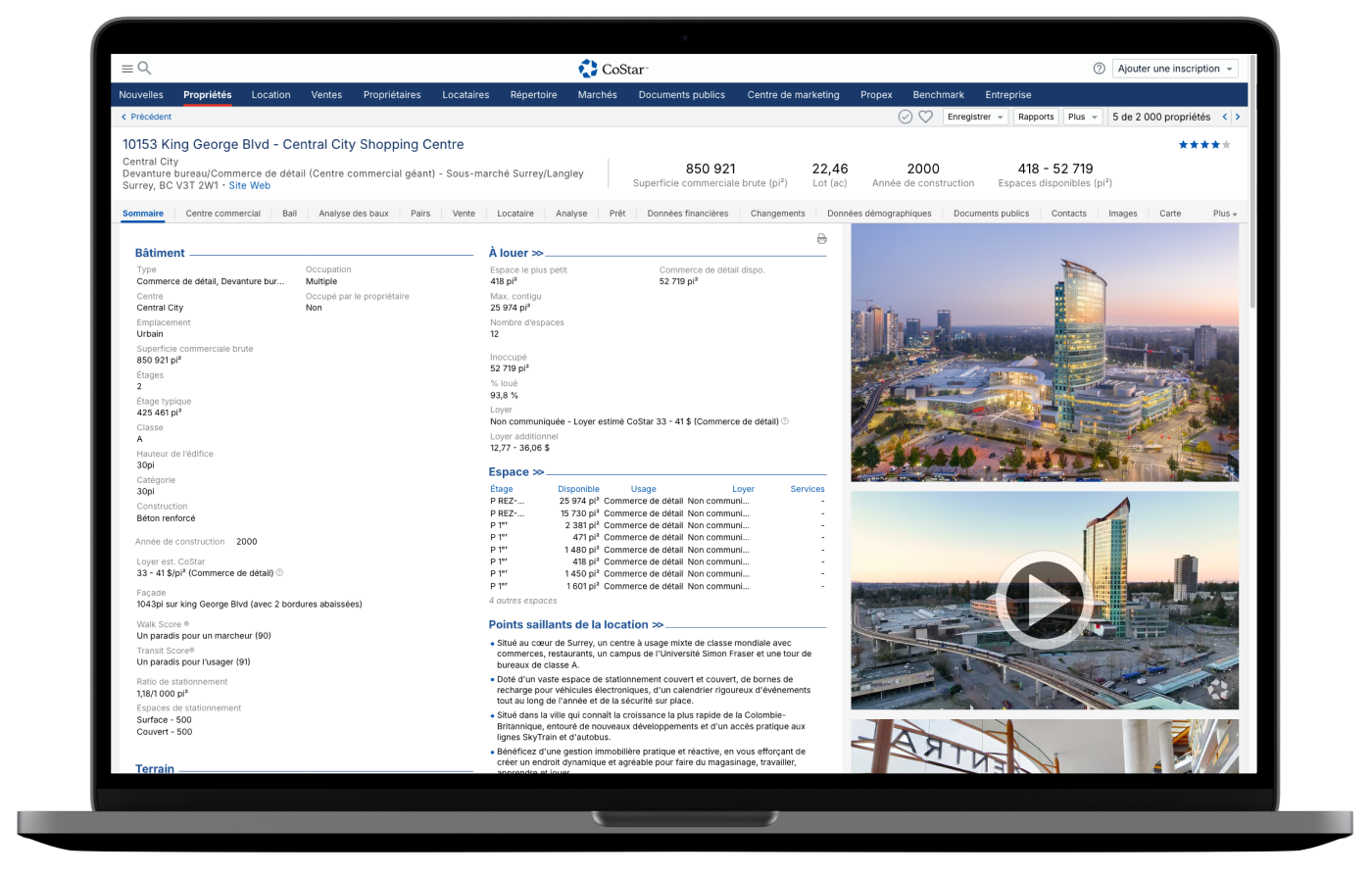Click the heart favorite icon
This screenshot has width=1372, height=876.
(925, 117)
